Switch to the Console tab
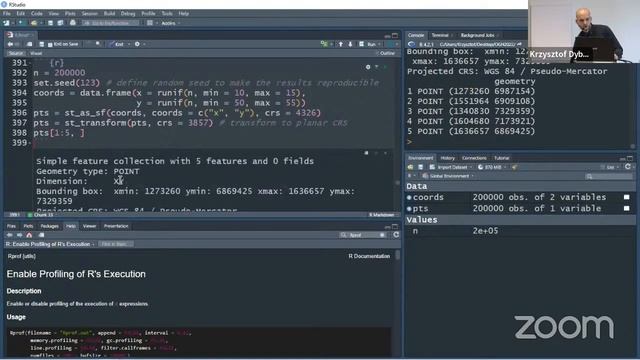The height and width of the screenshot is (360, 640). pyautogui.click(x=416, y=35)
